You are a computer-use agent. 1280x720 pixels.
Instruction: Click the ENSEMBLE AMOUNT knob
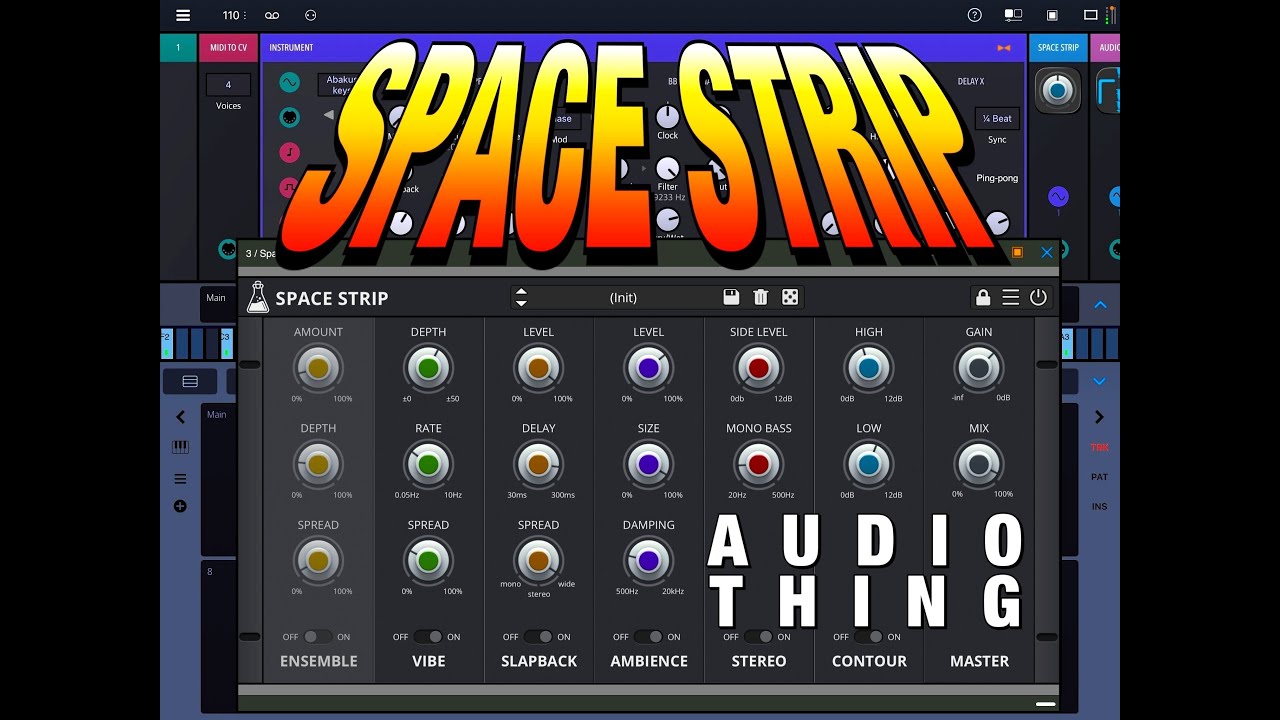pyautogui.click(x=318, y=368)
